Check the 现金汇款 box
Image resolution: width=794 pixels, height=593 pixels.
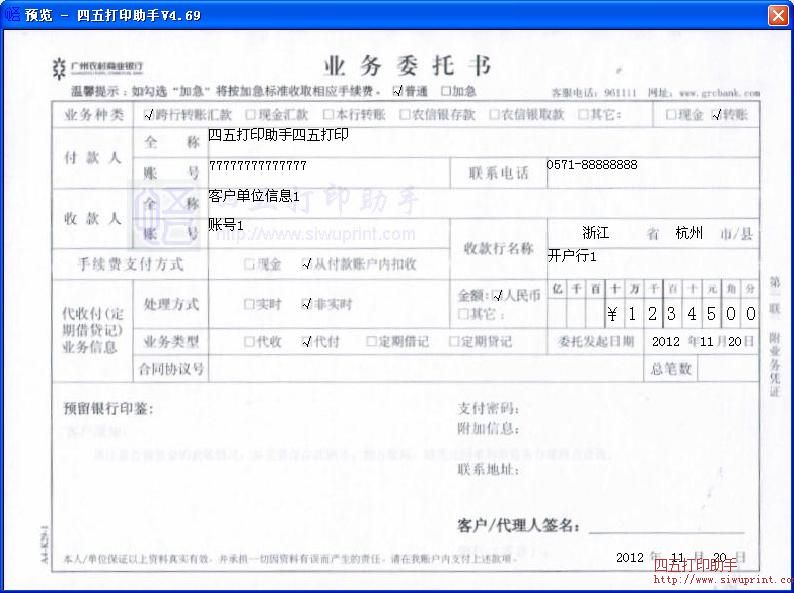point(251,115)
